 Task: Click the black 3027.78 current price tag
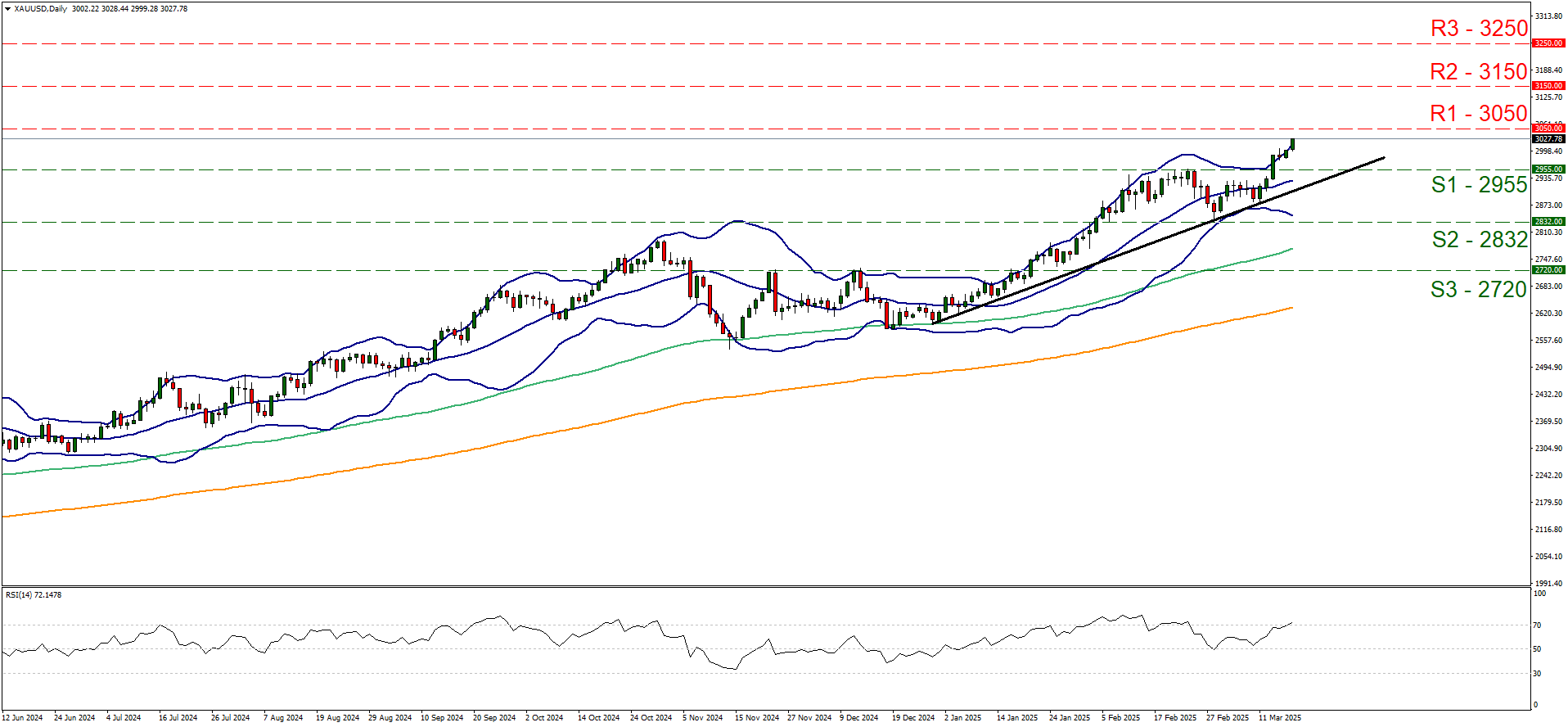(x=1548, y=139)
